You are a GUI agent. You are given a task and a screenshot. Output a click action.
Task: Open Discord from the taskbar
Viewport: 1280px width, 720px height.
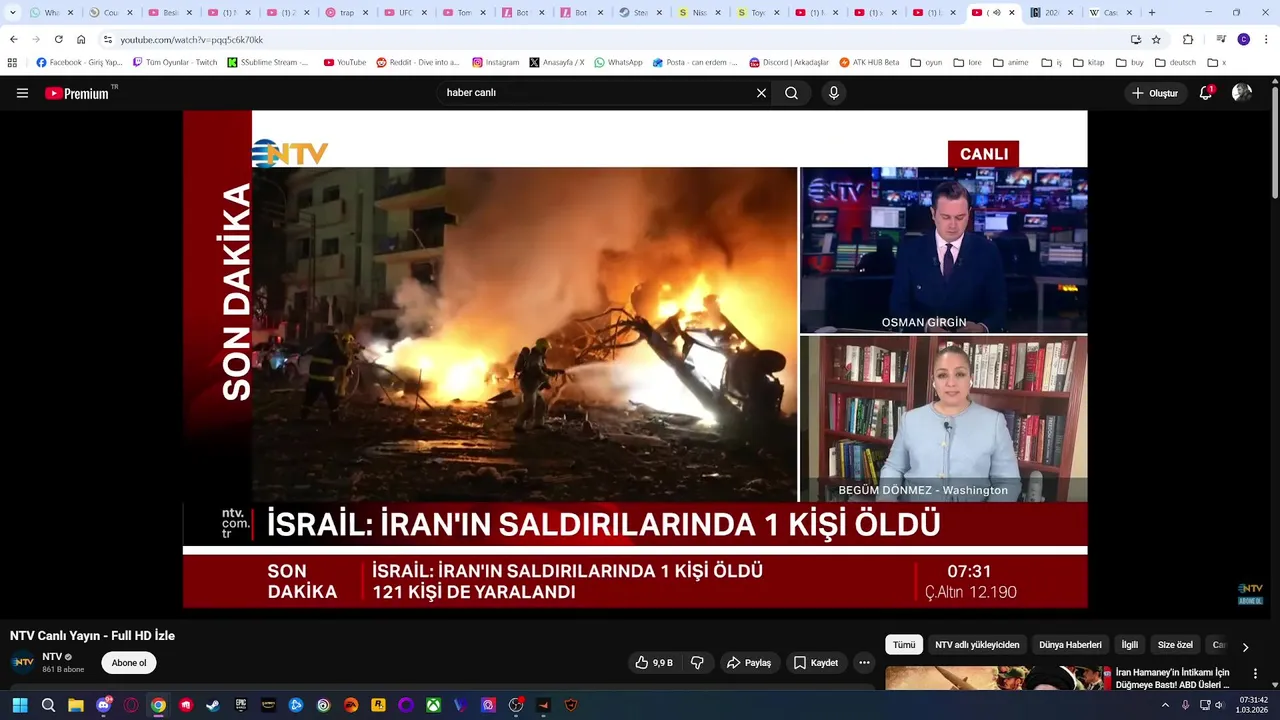(103, 705)
